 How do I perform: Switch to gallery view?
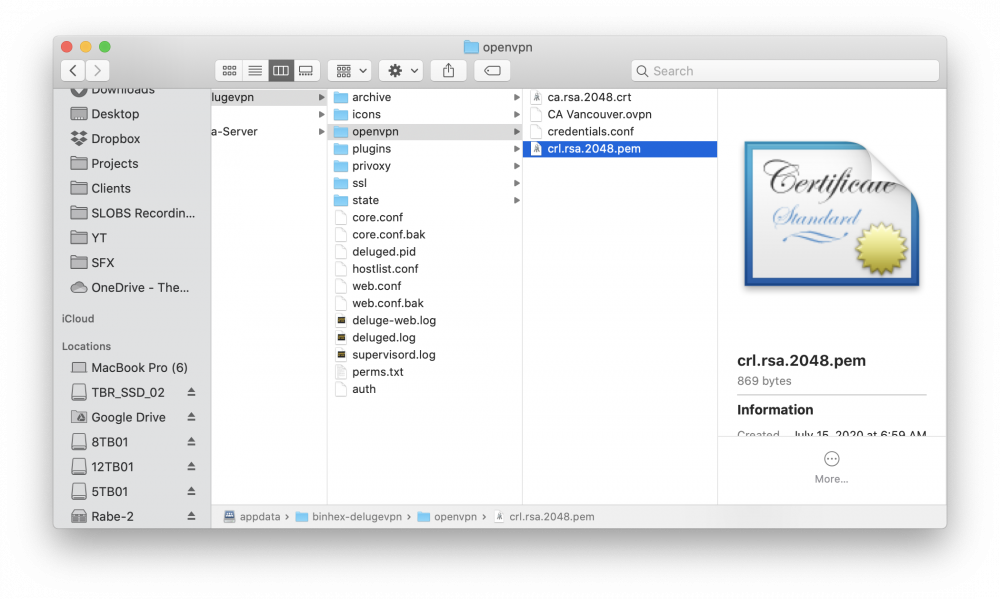[x=306, y=70]
